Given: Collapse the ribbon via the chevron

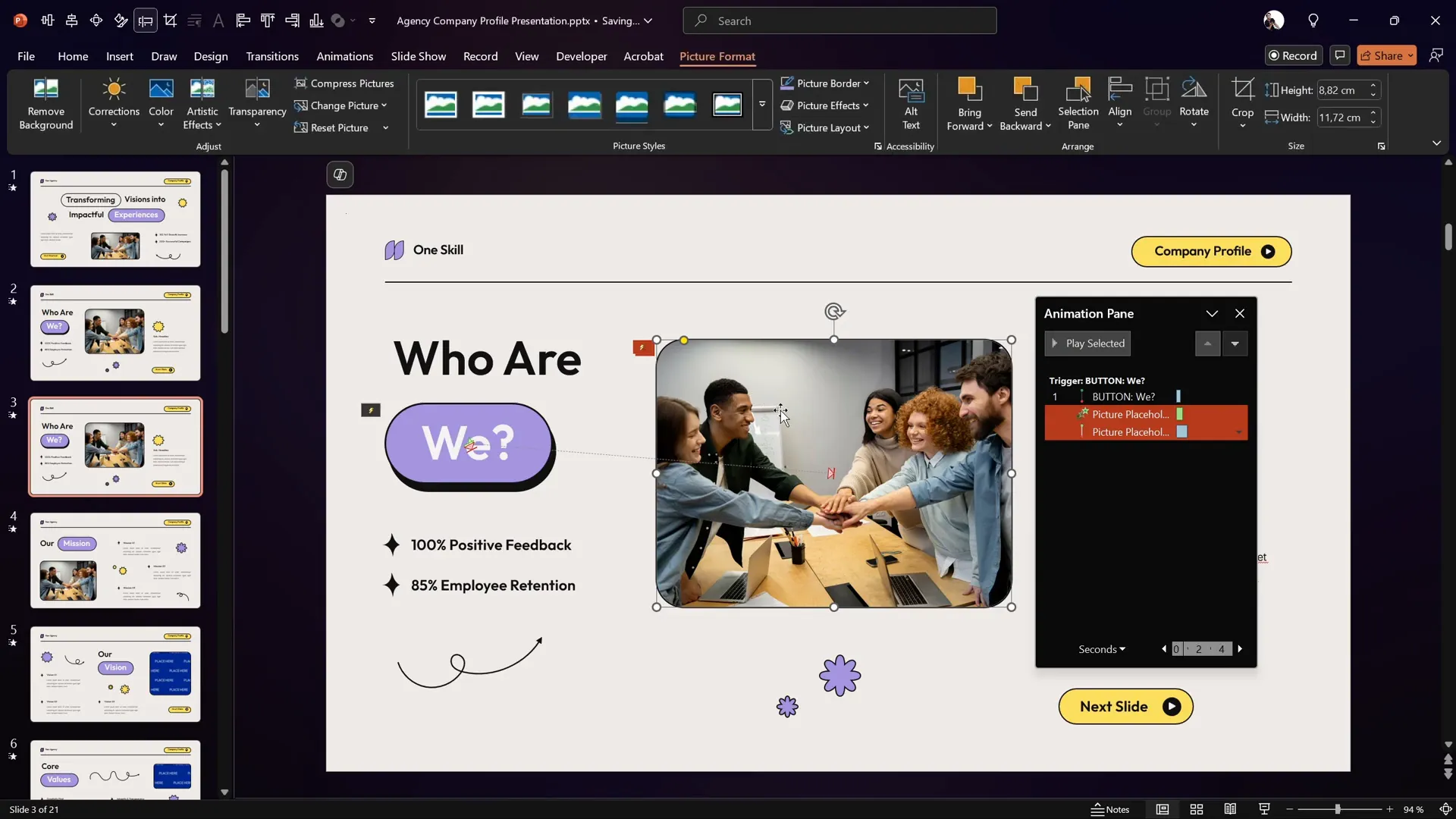Looking at the screenshot, I should point(1437,143).
